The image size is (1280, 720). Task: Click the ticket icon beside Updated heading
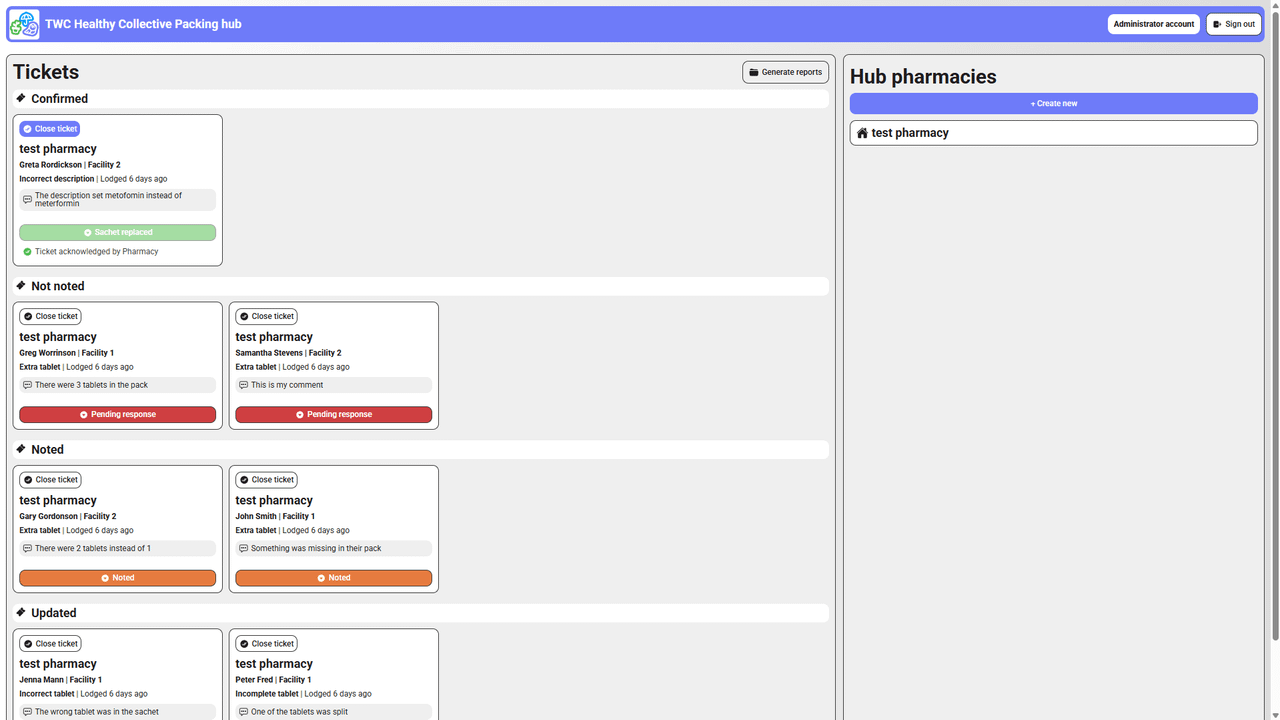tap(21, 612)
